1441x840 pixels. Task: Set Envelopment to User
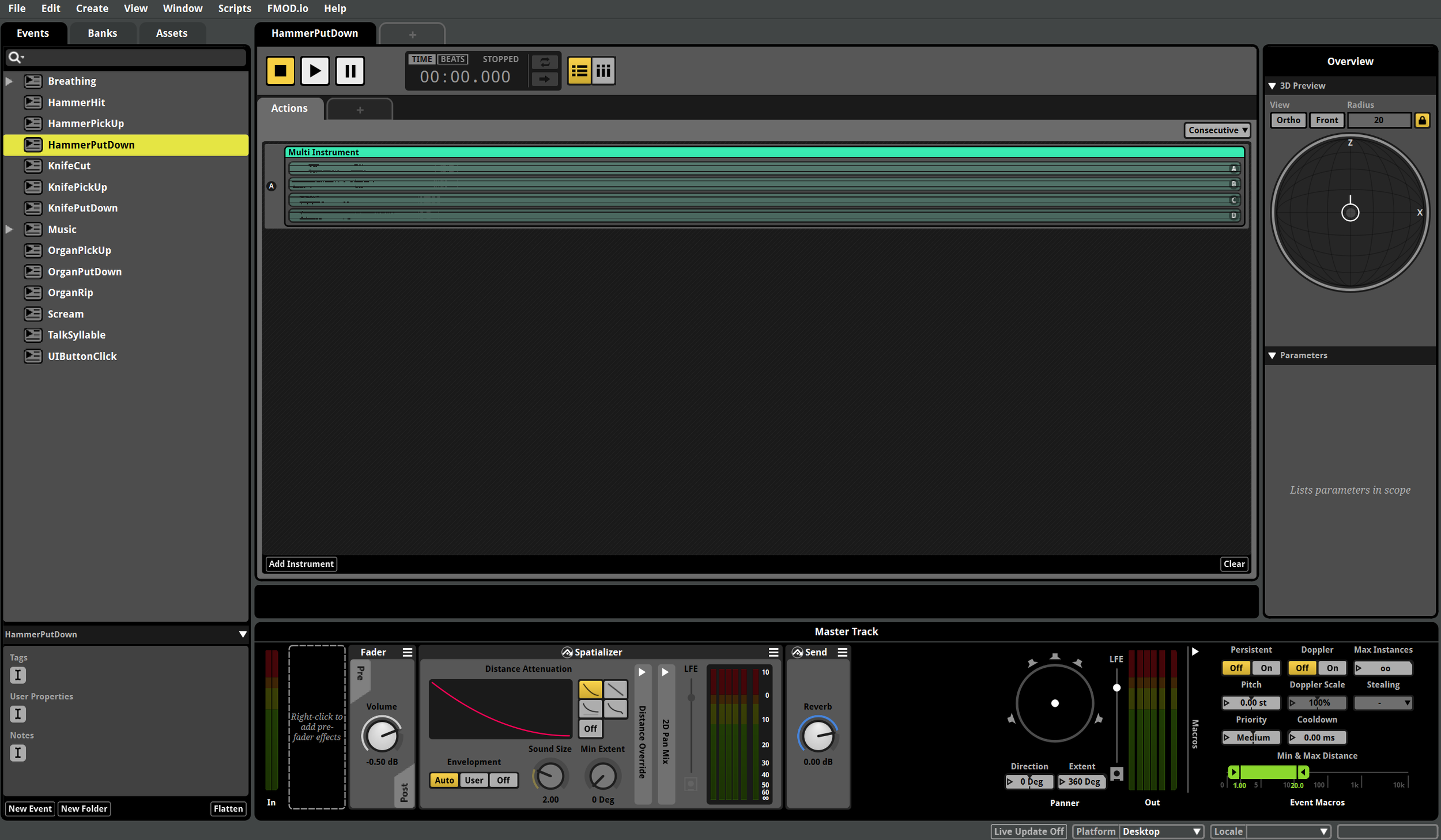pyautogui.click(x=474, y=780)
